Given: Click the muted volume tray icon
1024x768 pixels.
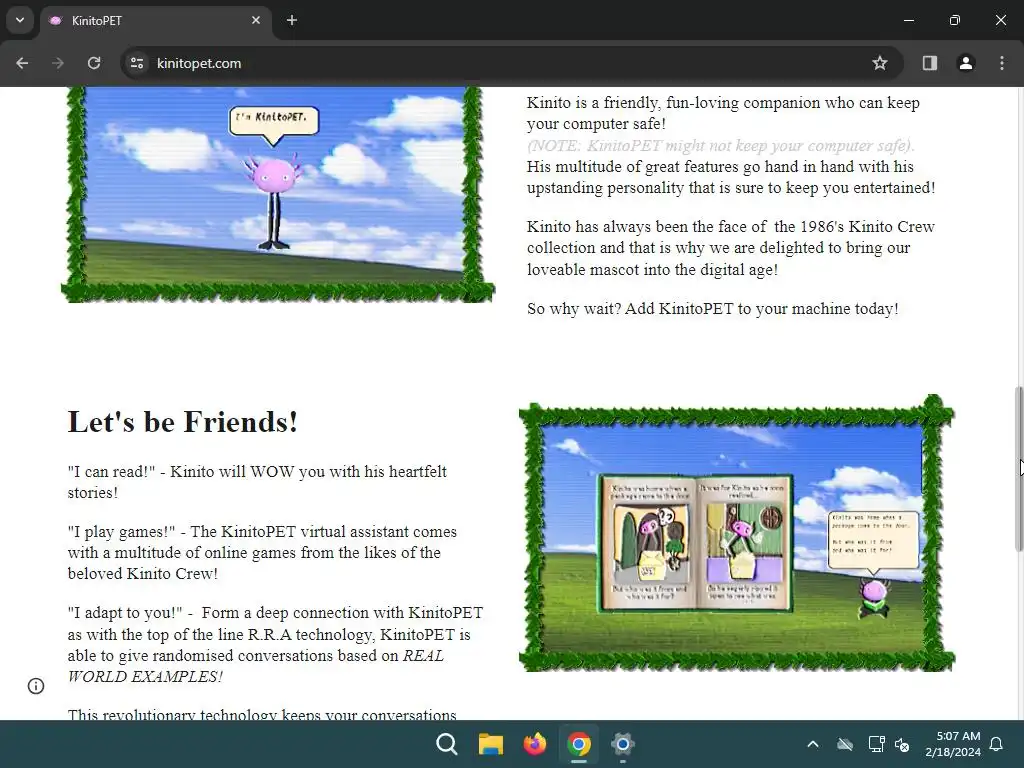Looking at the screenshot, I should click(x=903, y=744).
